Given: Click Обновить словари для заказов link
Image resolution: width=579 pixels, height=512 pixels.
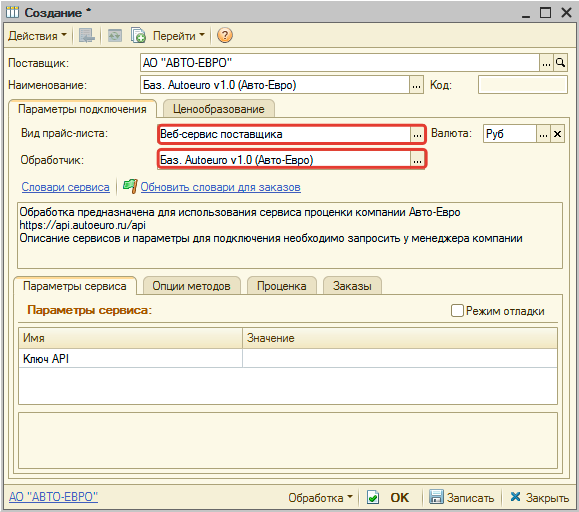Looking at the screenshot, I should click(x=220, y=187).
